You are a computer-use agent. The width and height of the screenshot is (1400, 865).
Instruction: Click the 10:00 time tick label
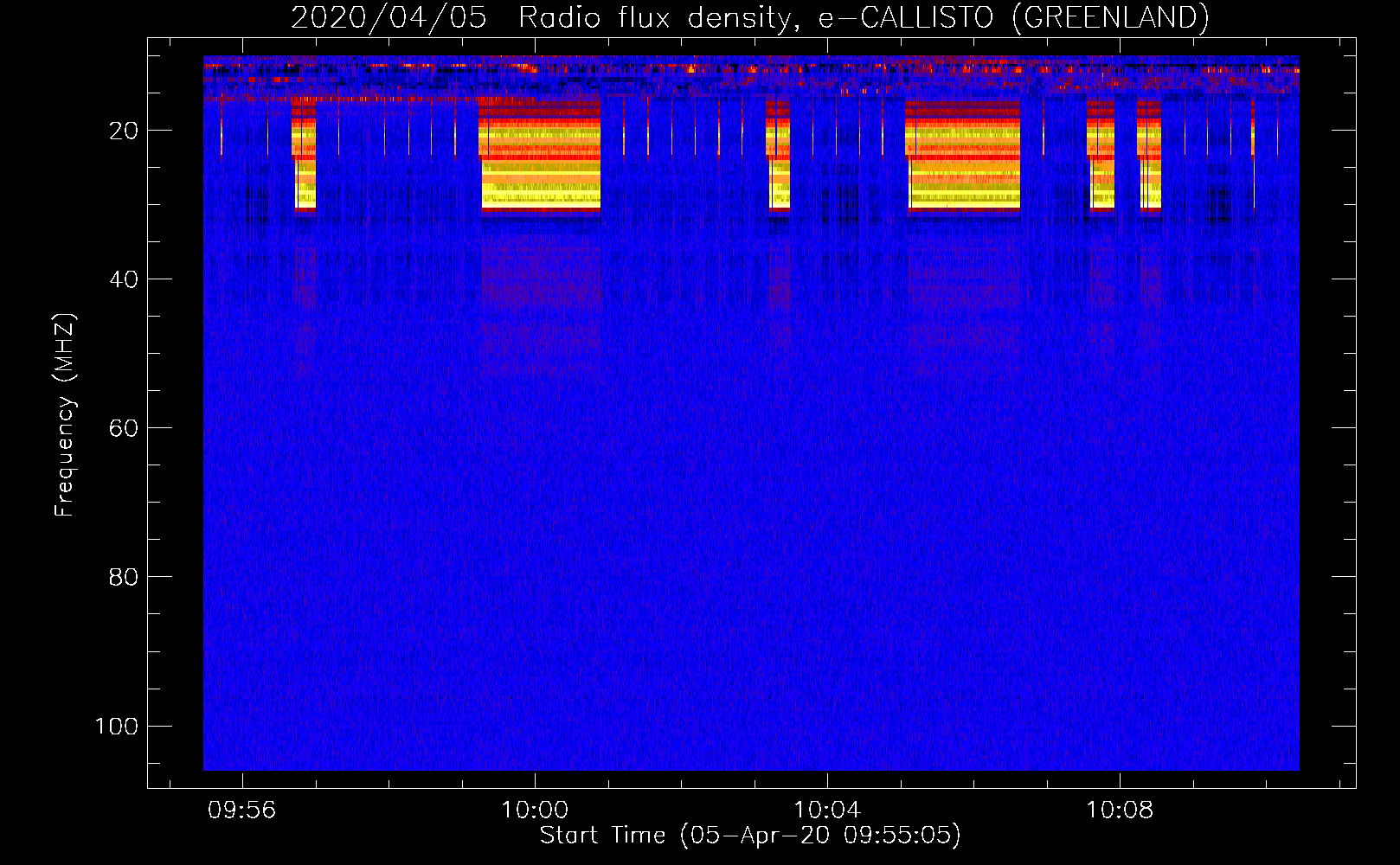pyautogui.click(x=535, y=811)
